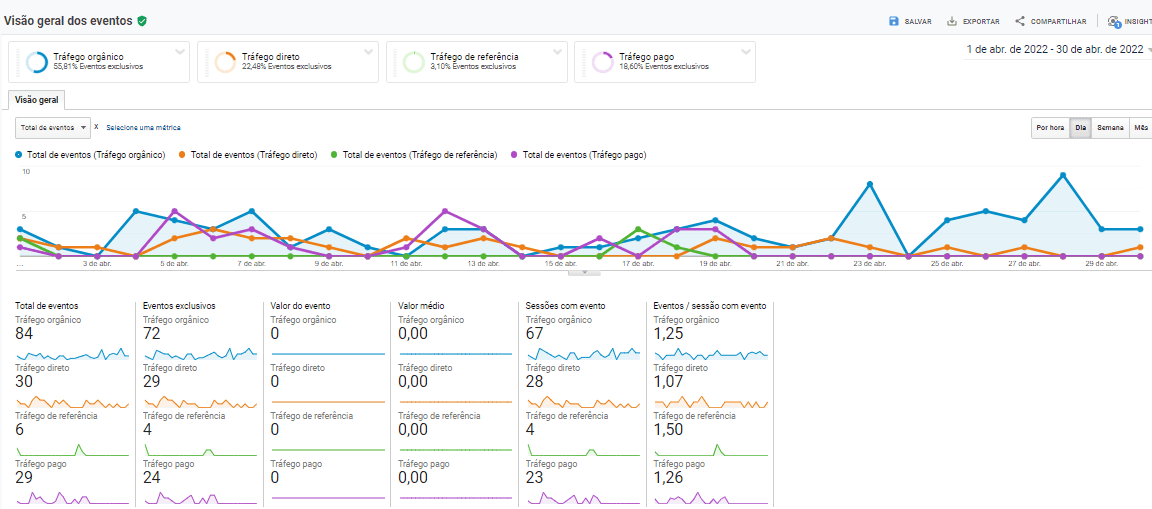Set chart granularity to Por hora
The height and width of the screenshot is (509, 1152).
tap(1050, 128)
